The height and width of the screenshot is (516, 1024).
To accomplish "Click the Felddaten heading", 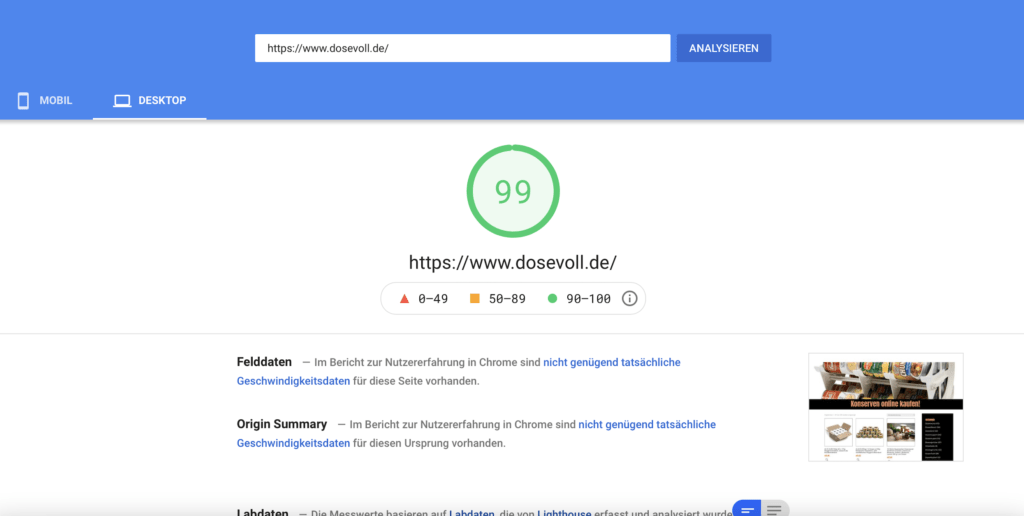I will [264, 362].
